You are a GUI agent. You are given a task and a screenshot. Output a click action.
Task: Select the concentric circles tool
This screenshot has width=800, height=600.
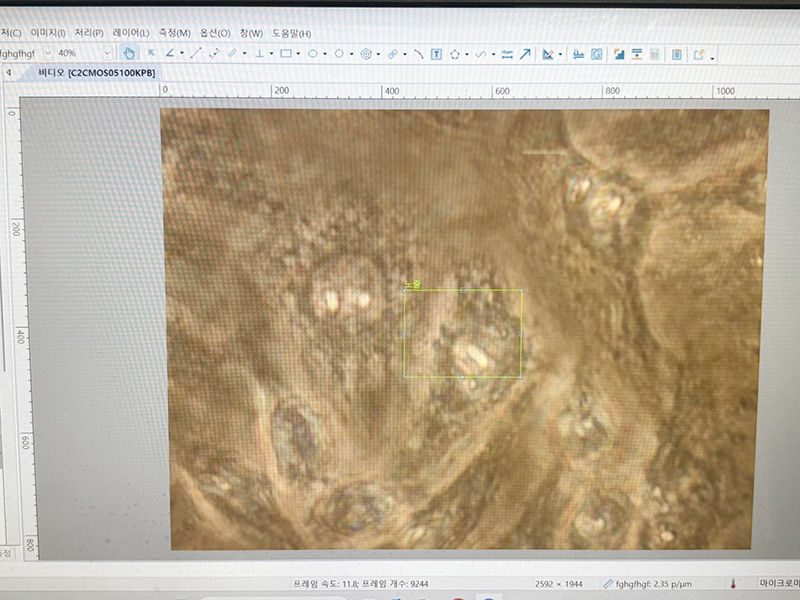366,54
